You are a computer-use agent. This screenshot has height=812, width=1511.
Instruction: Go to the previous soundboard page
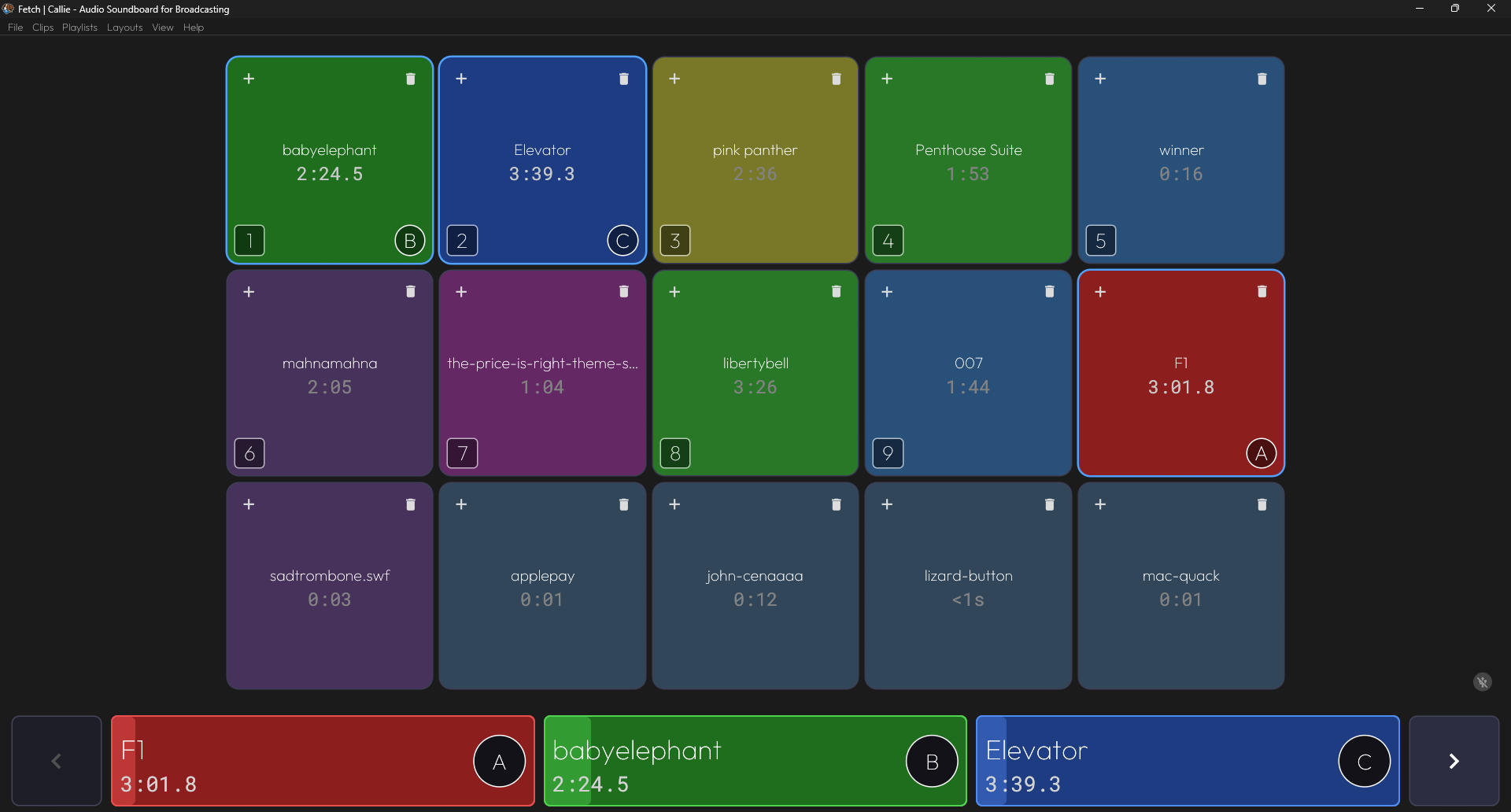(56, 761)
